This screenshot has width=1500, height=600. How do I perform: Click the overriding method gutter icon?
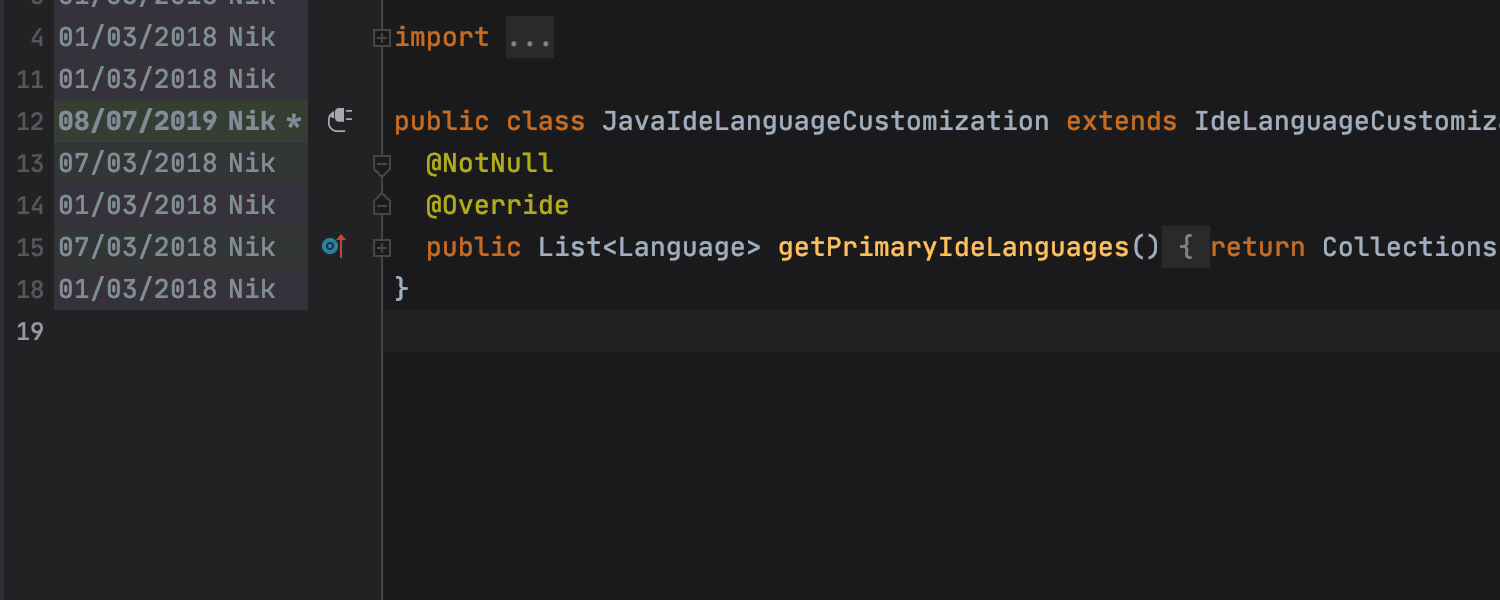point(334,246)
